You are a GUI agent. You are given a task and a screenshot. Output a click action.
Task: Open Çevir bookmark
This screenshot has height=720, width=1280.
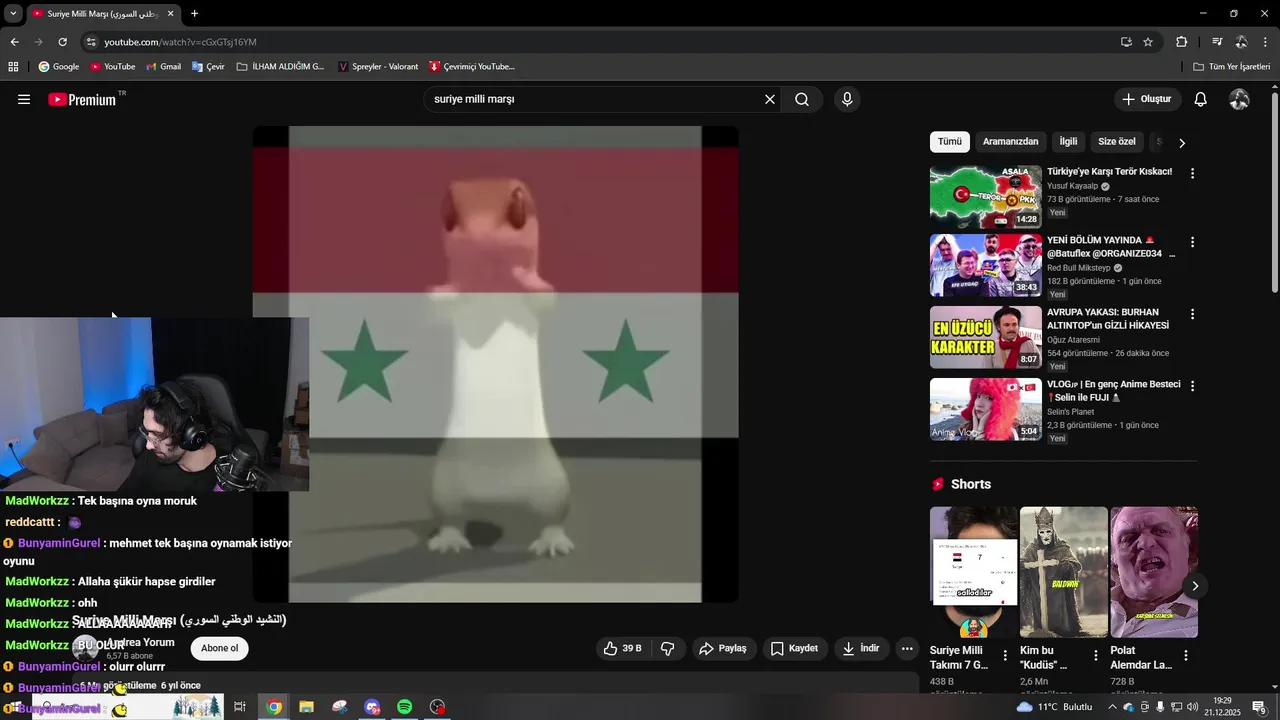point(207,66)
